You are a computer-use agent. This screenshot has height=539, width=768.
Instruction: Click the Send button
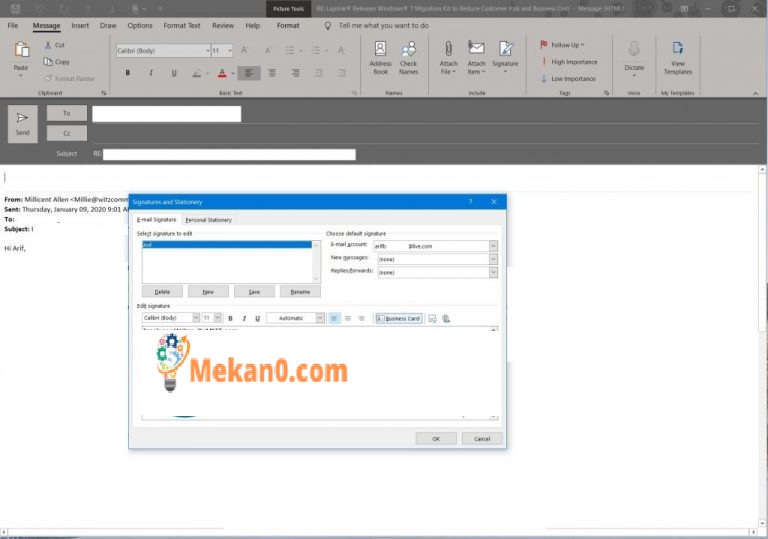(x=23, y=124)
